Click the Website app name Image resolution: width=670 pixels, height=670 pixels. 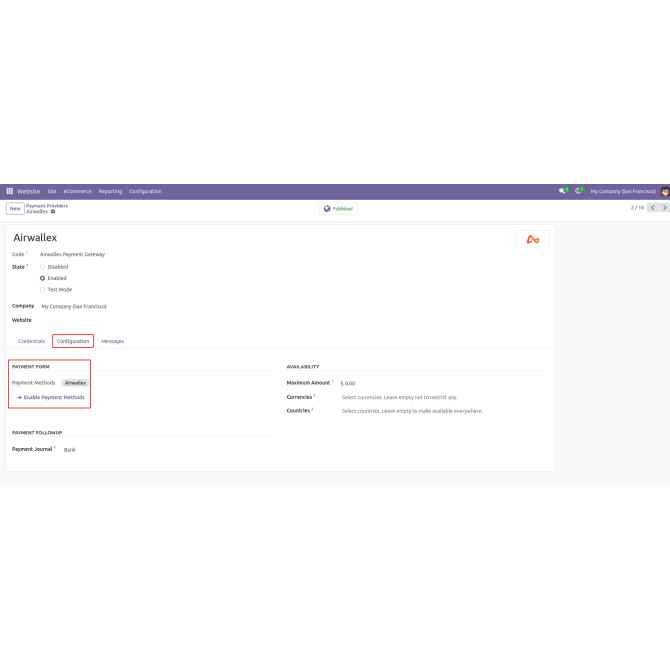(x=29, y=191)
